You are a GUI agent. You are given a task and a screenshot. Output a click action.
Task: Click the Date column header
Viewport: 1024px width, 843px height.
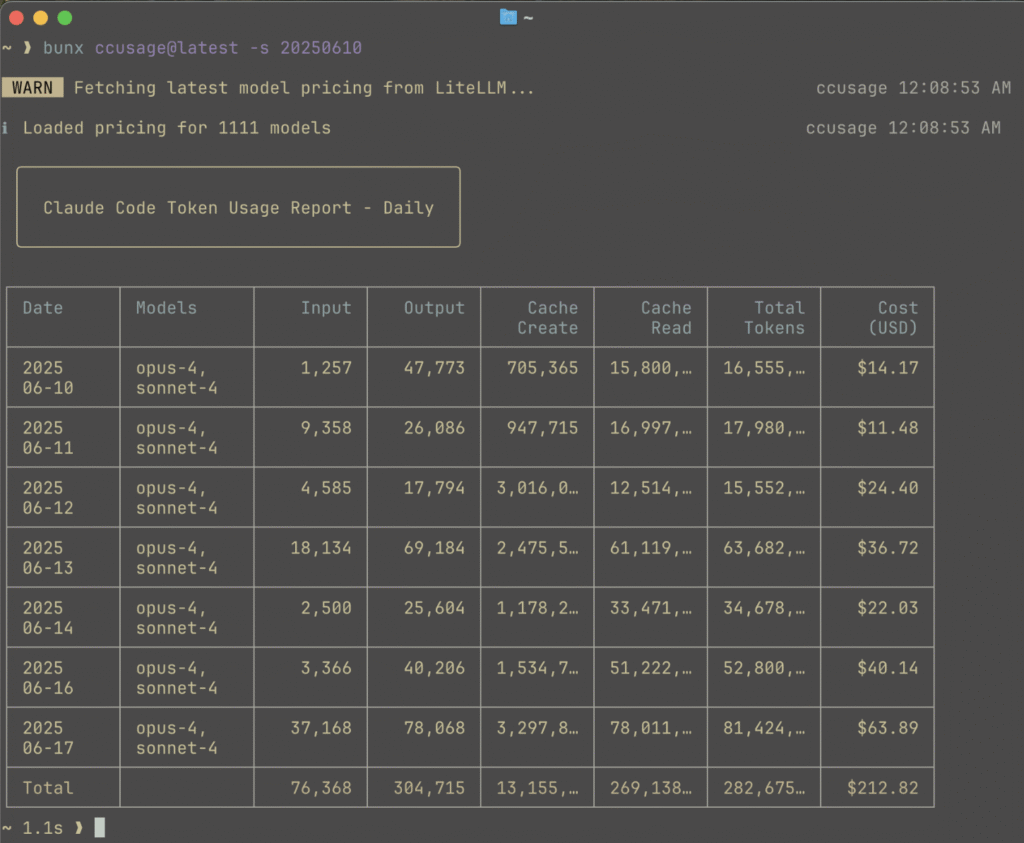click(x=43, y=308)
